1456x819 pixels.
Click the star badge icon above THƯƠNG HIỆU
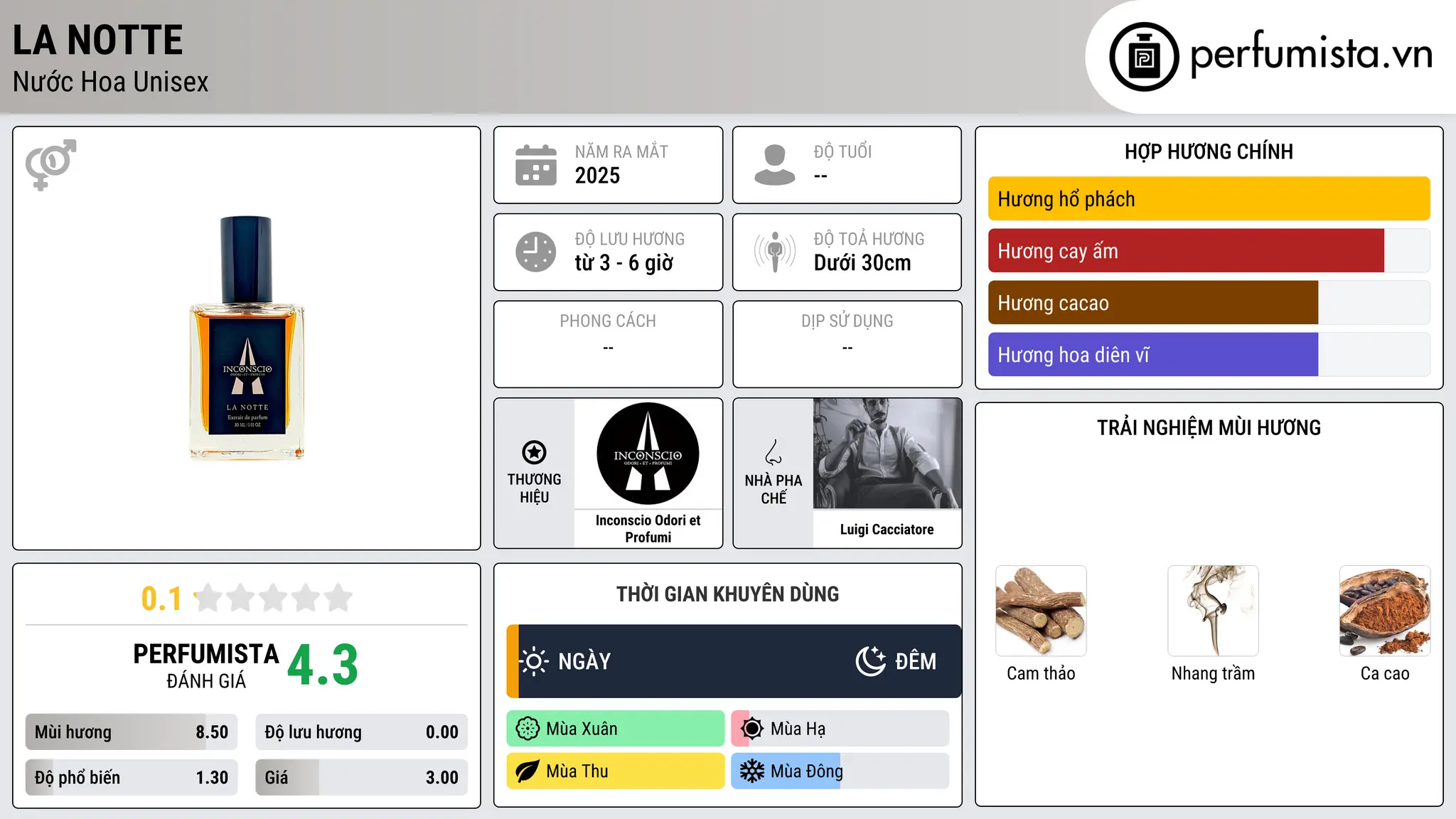[534, 452]
